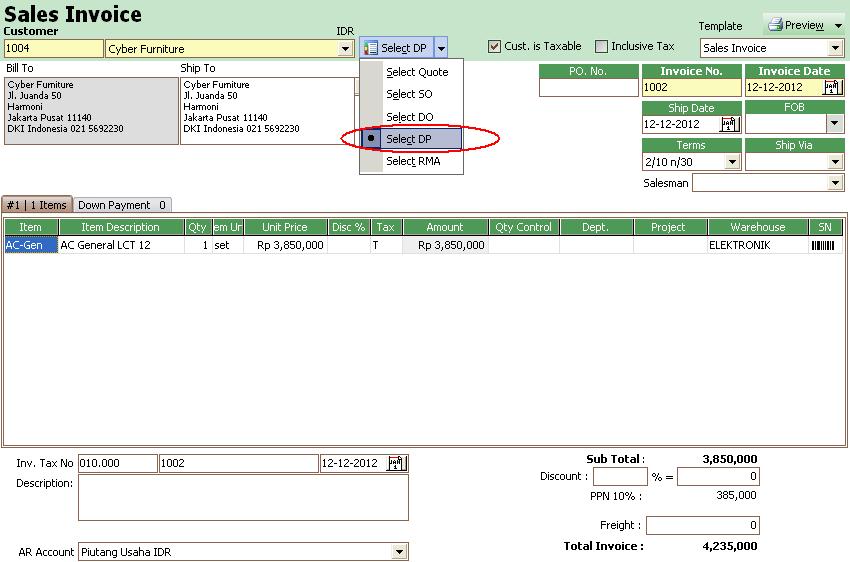The image size is (850, 562).
Task: Toggle the Cust. is Taxable checkbox
Action: 494,46
